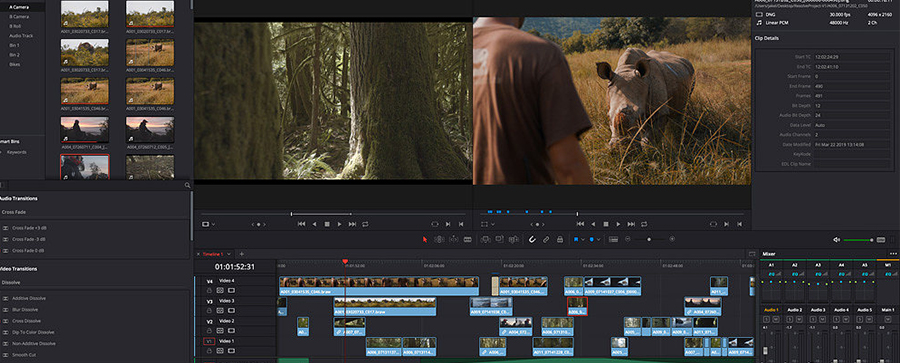Open the Flag color dropdown arrow
900x363 pixels.
583,240
